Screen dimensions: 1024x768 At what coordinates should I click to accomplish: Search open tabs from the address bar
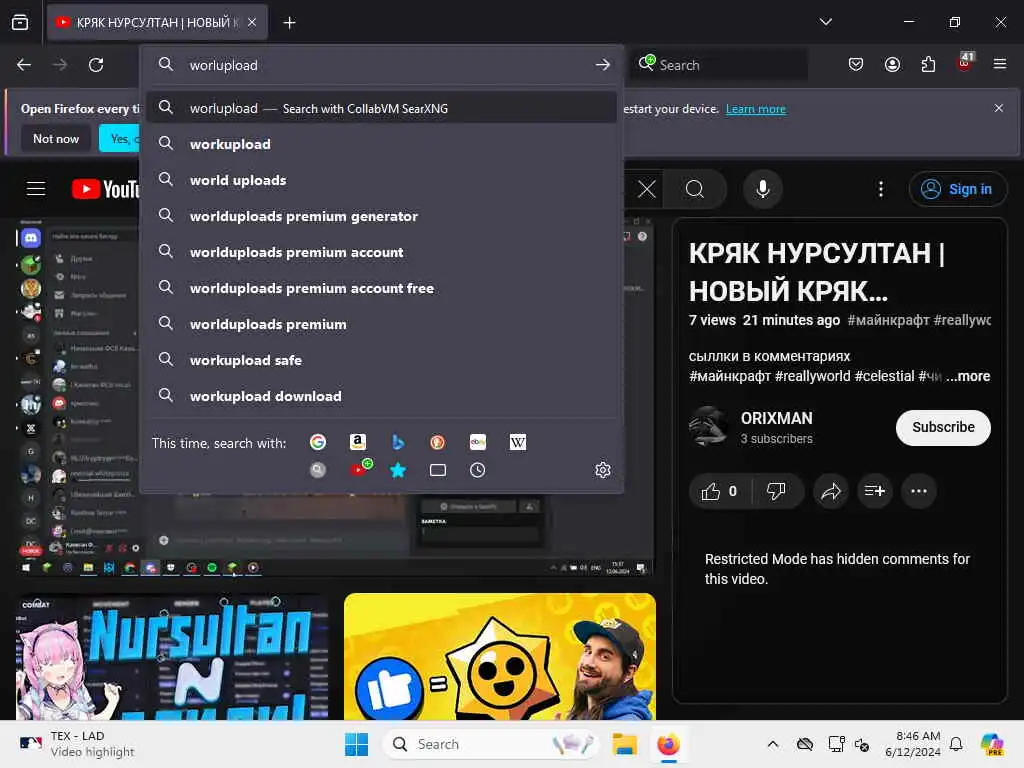point(438,470)
